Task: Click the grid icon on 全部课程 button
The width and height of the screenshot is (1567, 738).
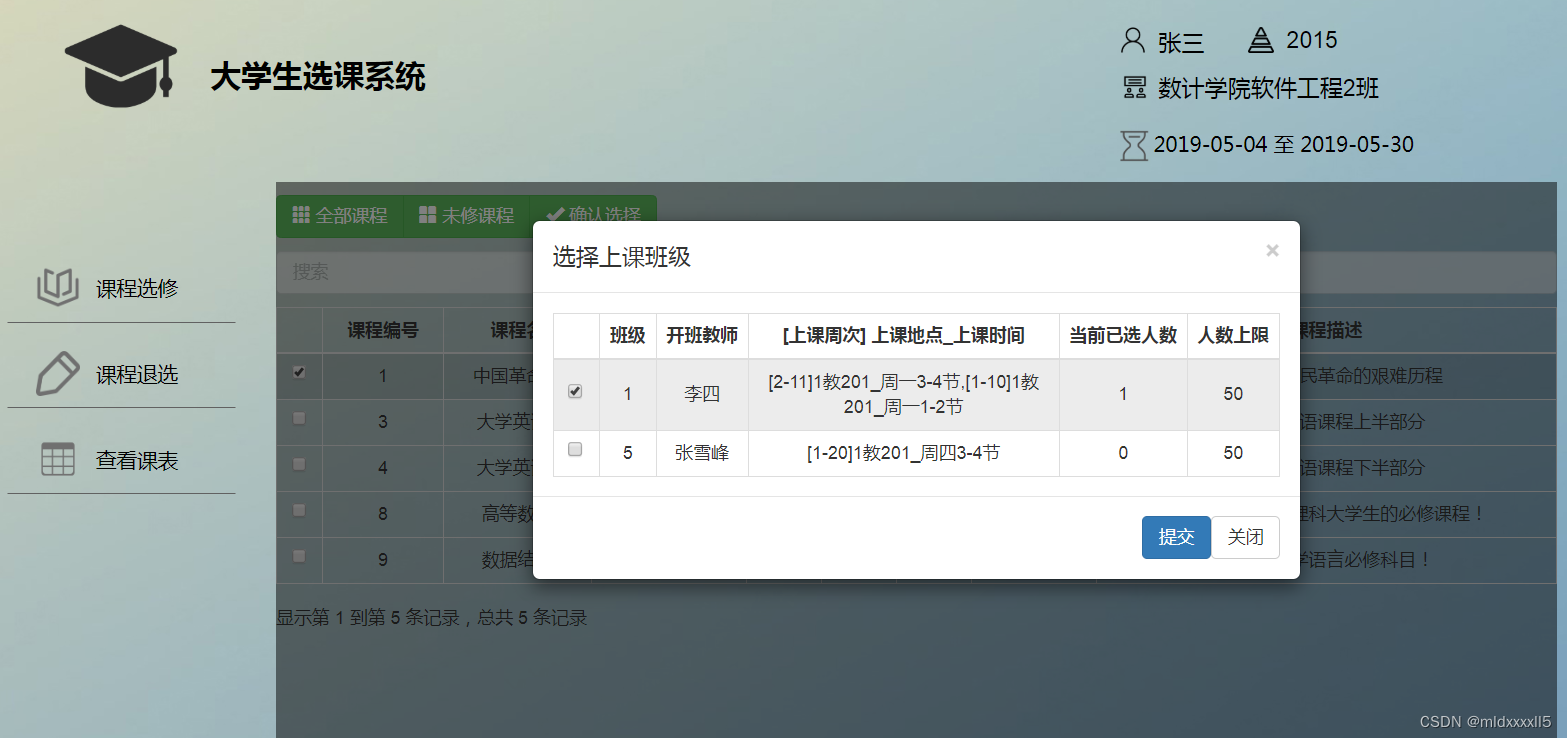Action: pos(300,215)
